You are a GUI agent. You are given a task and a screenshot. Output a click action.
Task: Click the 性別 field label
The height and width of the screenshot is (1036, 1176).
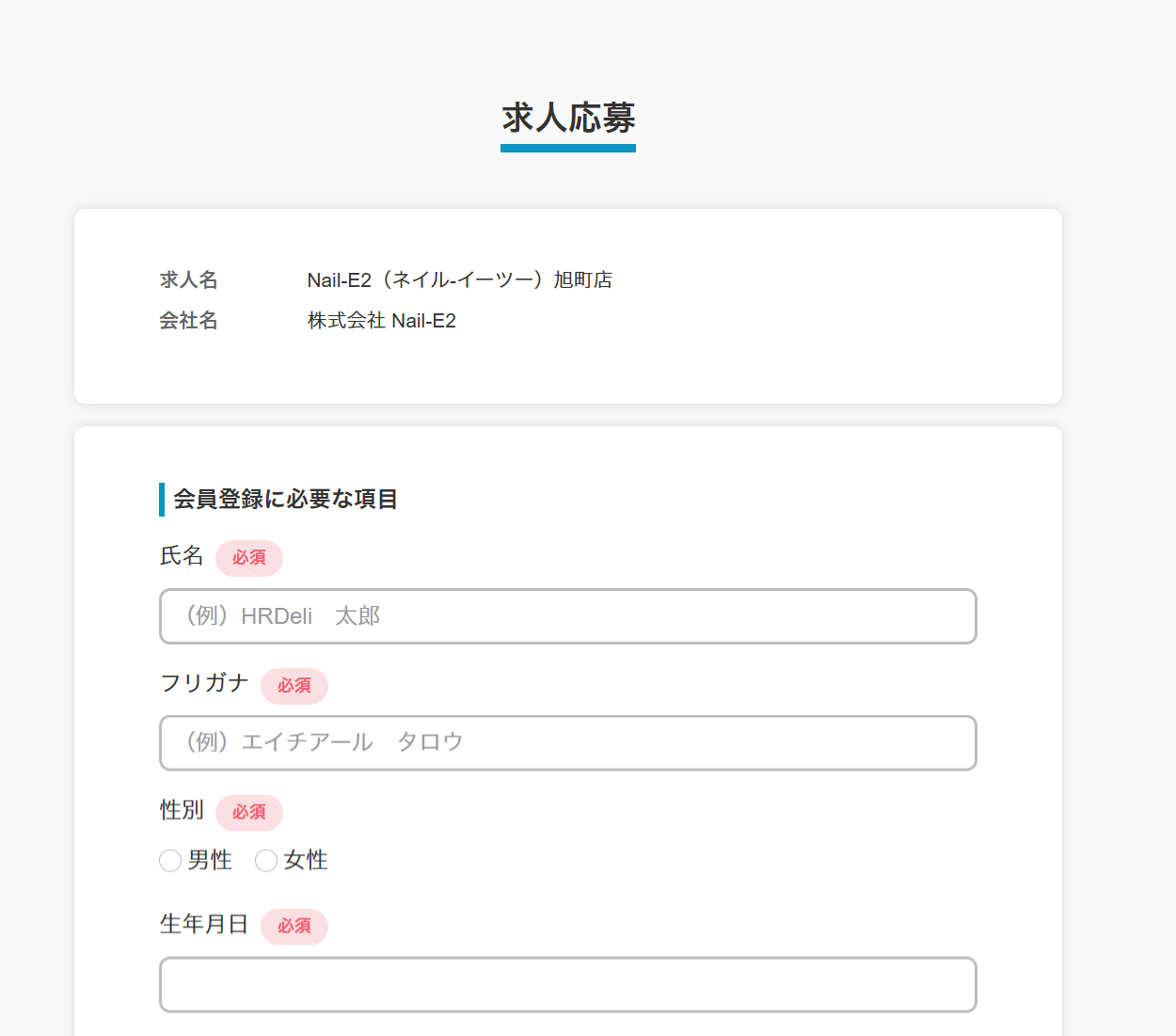tap(182, 810)
